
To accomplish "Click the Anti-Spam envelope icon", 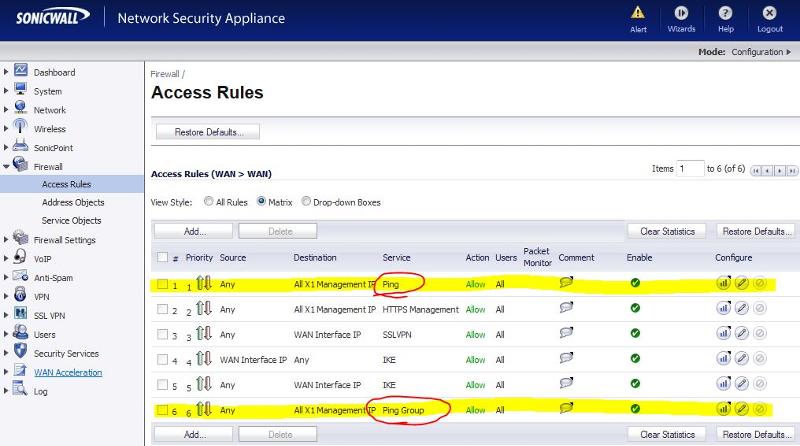I will 20,276.
